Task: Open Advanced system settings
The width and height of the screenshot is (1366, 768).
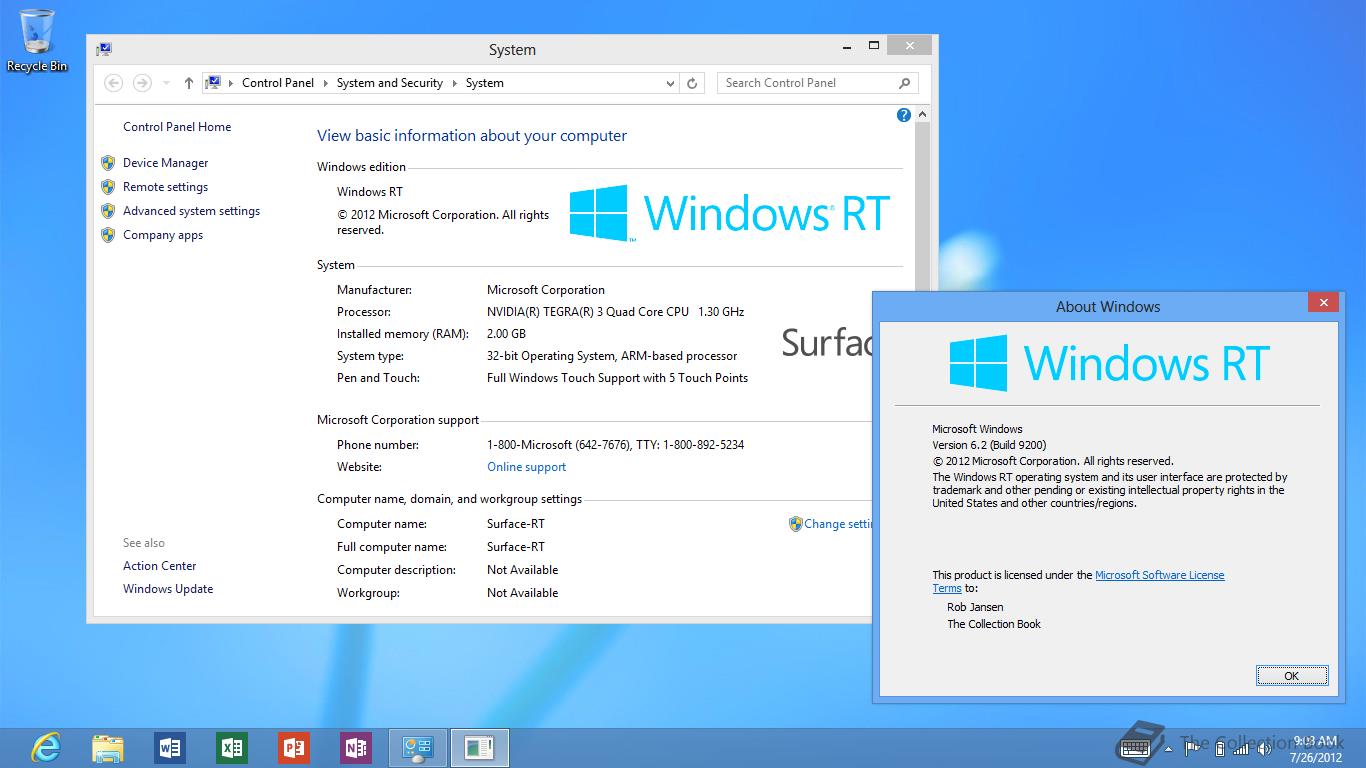Action: point(191,211)
